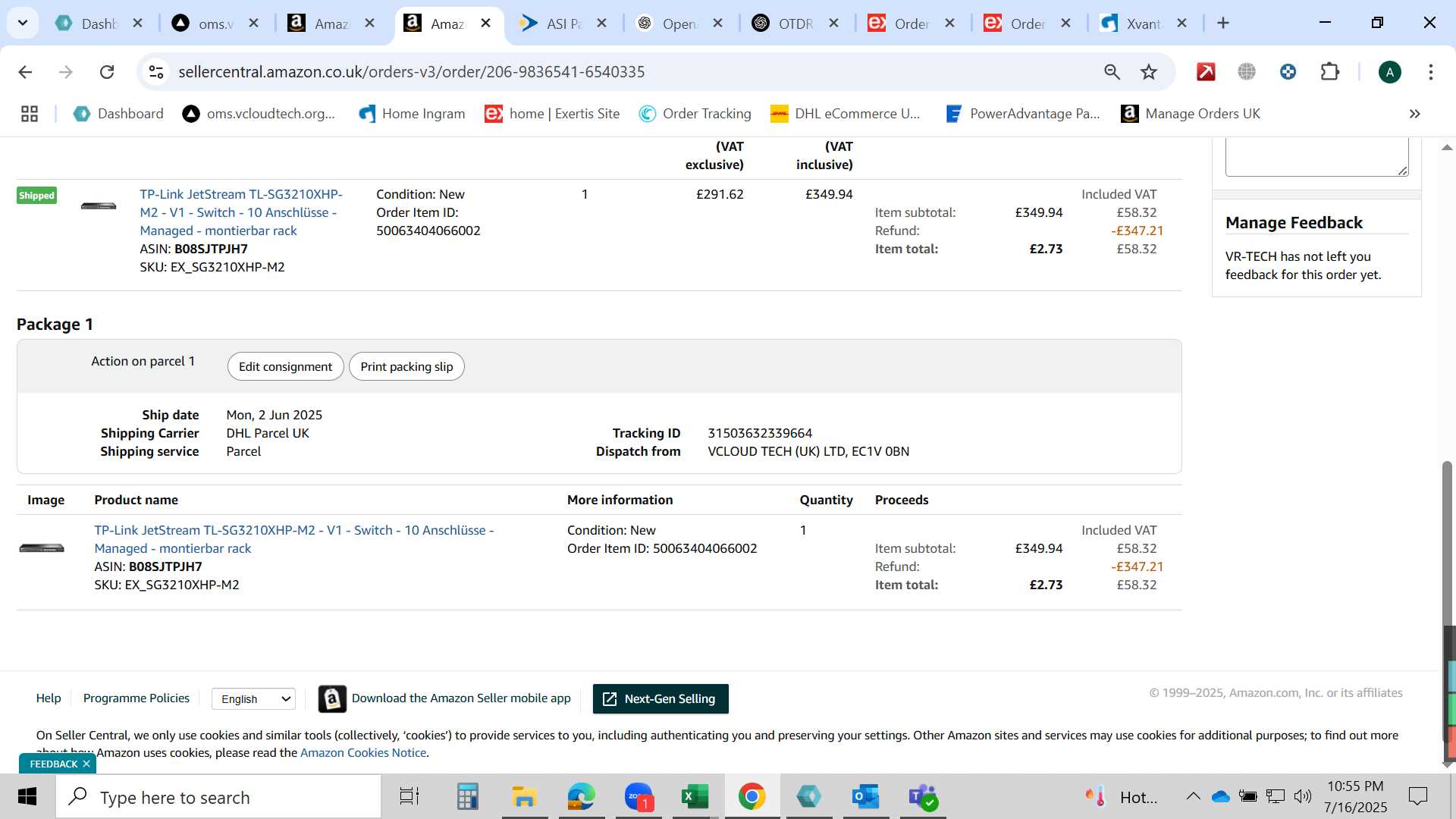Open the DHL eCommerce bookmark

click(x=845, y=114)
